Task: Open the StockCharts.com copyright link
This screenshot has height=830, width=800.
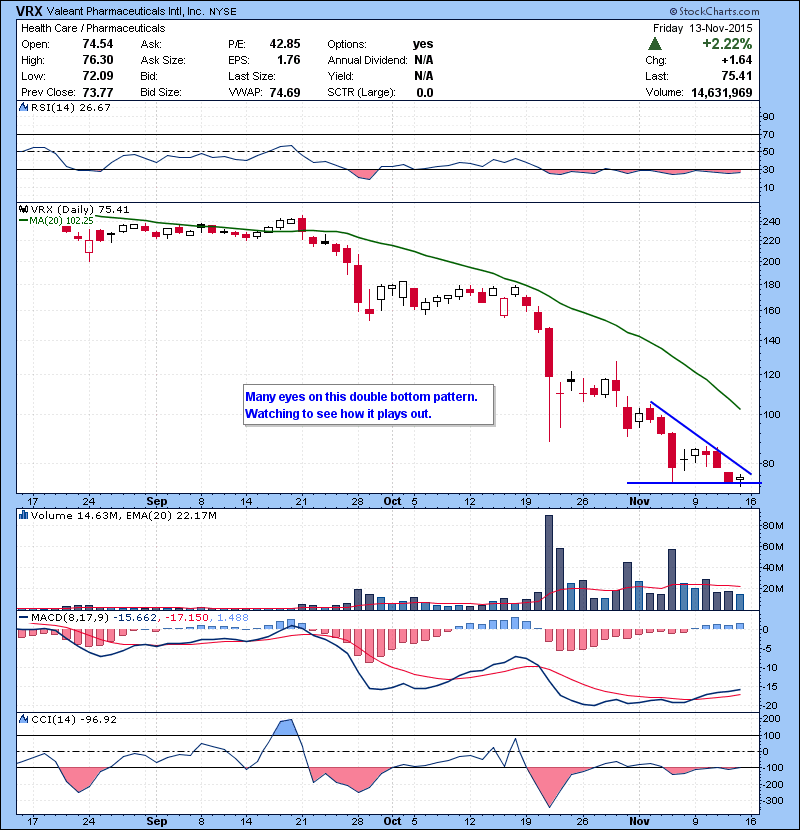Action: click(714, 11)
